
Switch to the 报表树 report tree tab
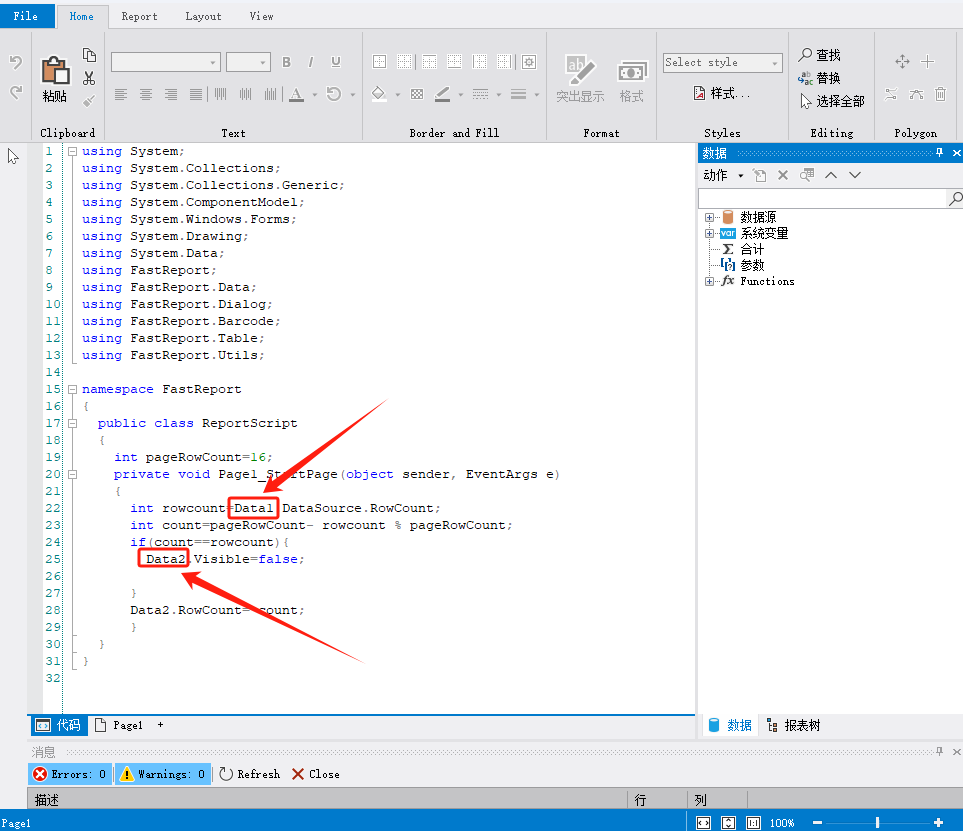[x=794, y=725]
